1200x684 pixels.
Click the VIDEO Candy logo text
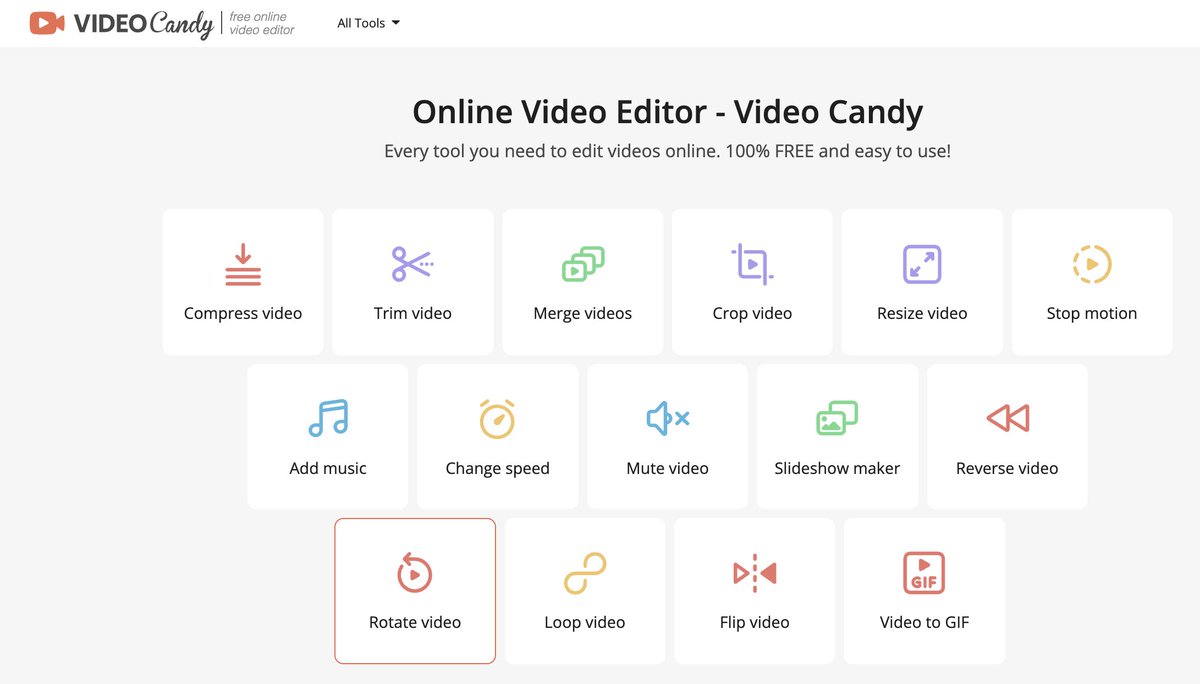[x=144, y=24]
